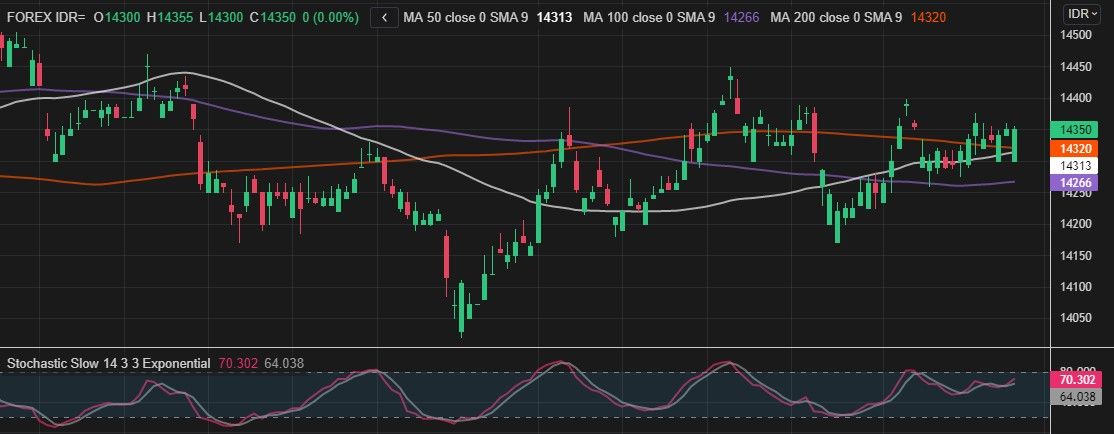Click the close value C14350

click(273, 18)
